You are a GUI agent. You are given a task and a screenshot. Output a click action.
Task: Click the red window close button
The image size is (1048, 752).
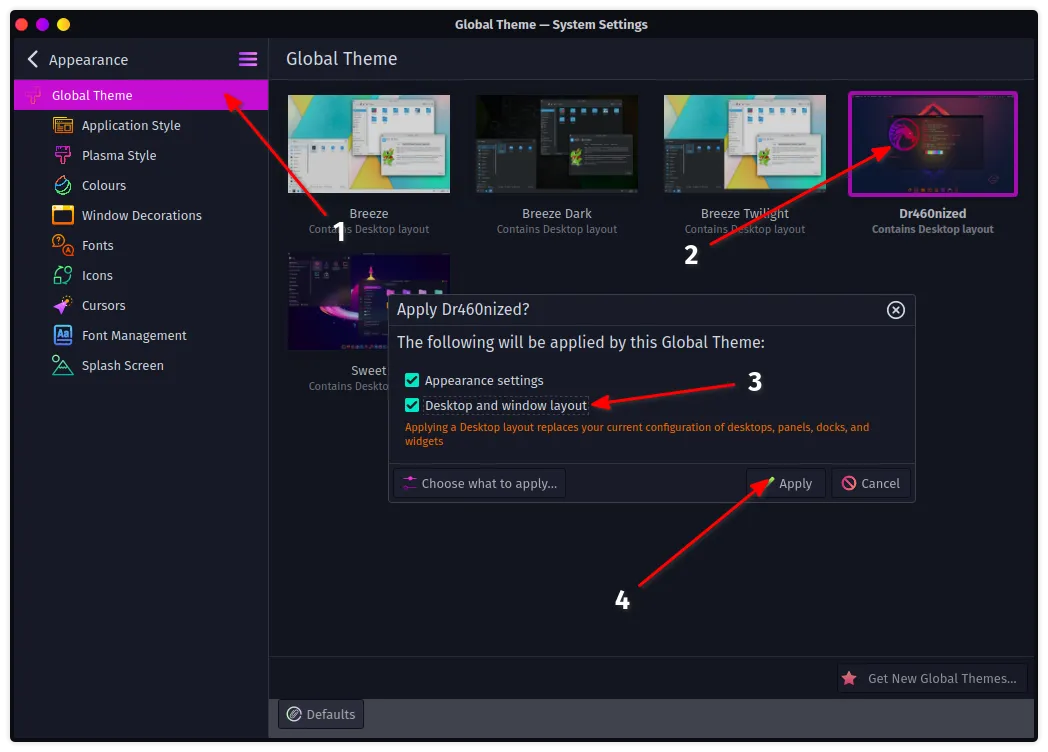pos(21,25)
